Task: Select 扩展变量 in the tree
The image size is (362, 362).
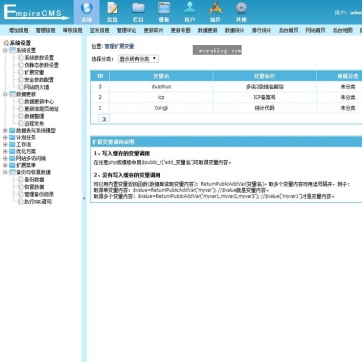Action: pos(34,72)
